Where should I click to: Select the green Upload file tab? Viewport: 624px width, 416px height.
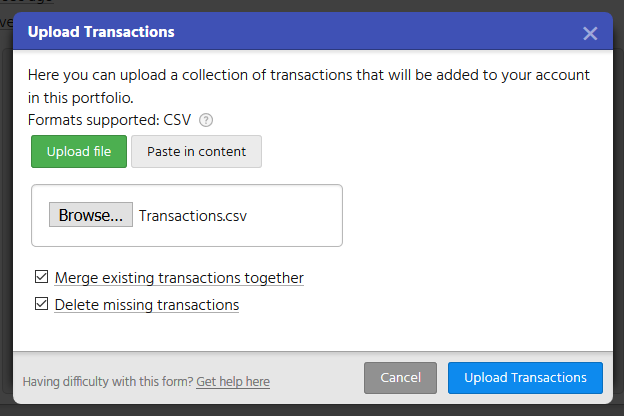coord(79,152)
